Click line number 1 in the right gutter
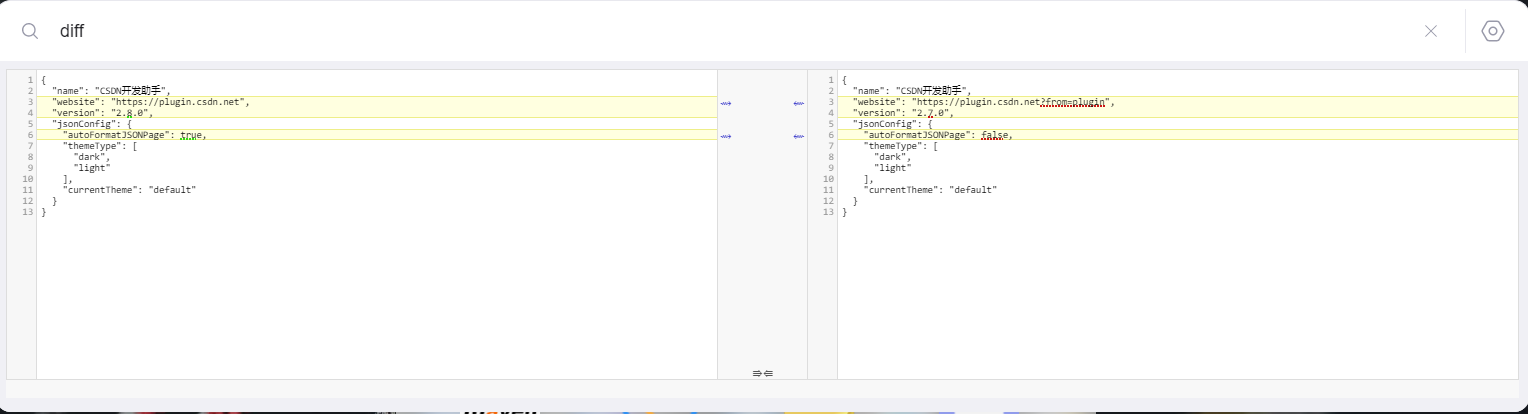Viewport: 1528px width, 414px height. [x=830, y=80]
